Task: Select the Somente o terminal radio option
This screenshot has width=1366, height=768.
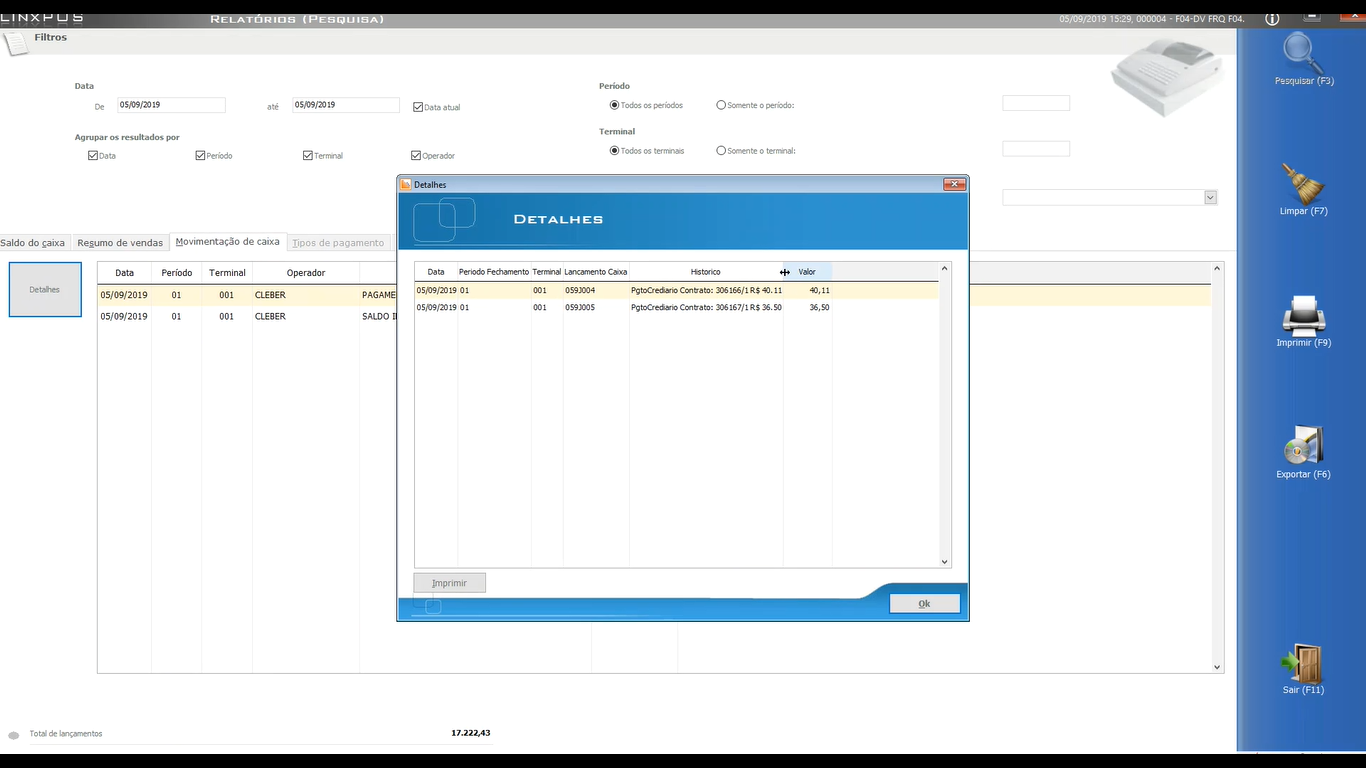Action: coord(721,151)
